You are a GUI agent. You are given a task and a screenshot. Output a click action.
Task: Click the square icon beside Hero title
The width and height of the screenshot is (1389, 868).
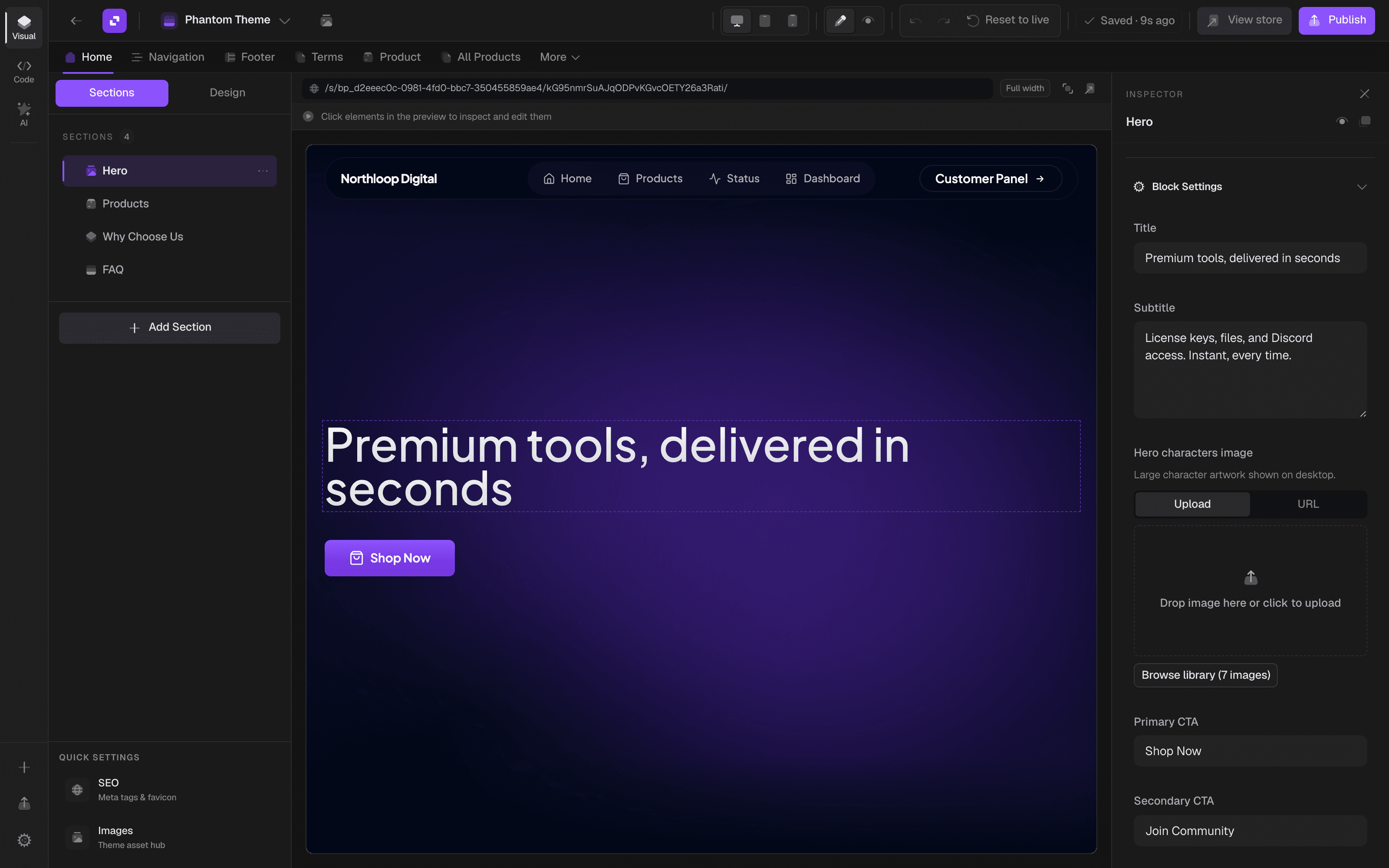tap(1366, 121)
